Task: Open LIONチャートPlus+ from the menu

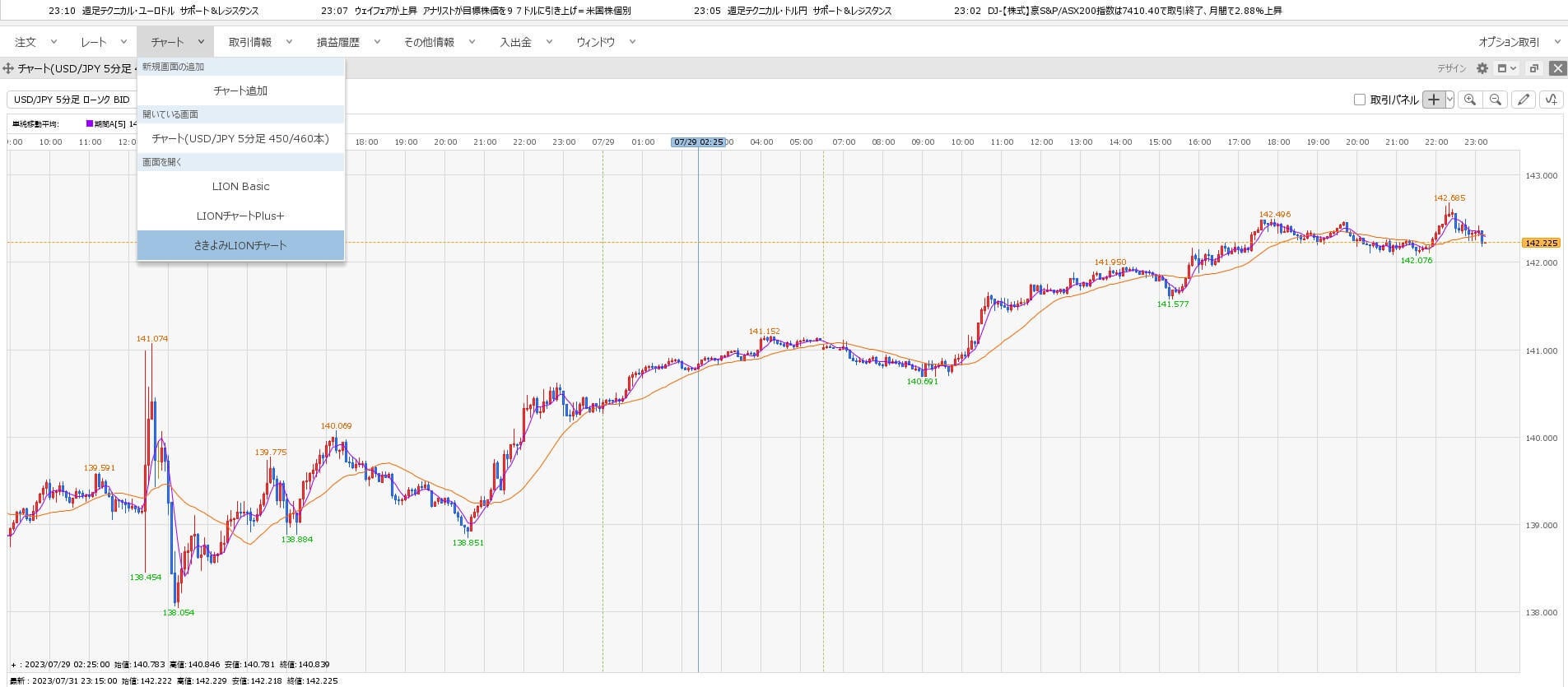Action: tap(240, 216)
